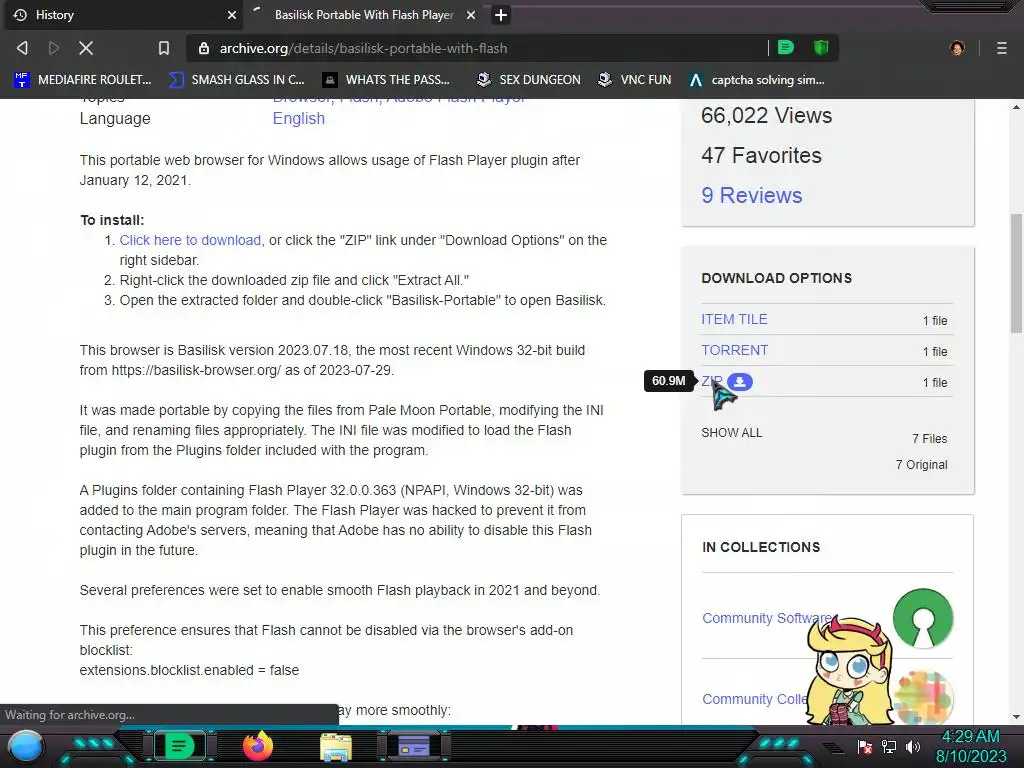Click the '47 Favorites' text

point(761,155)
